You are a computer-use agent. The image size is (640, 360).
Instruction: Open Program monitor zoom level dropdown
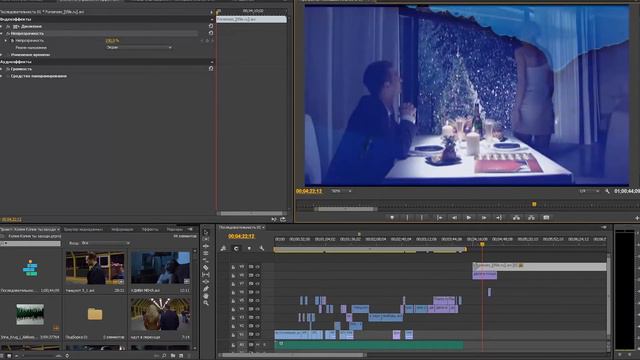342,191
